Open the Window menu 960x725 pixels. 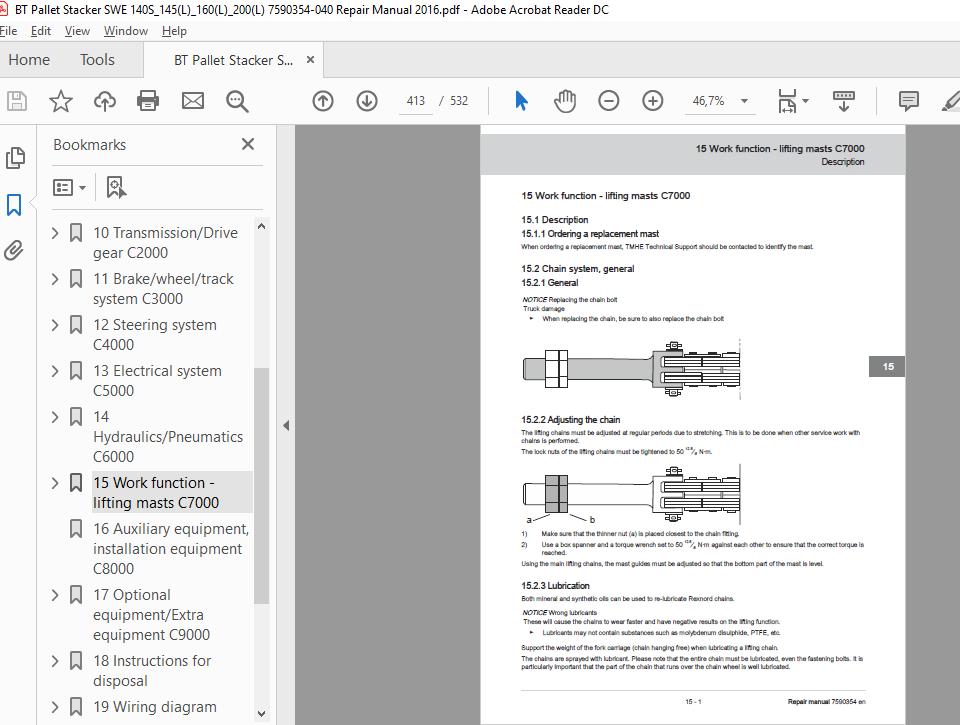[126, 31]
